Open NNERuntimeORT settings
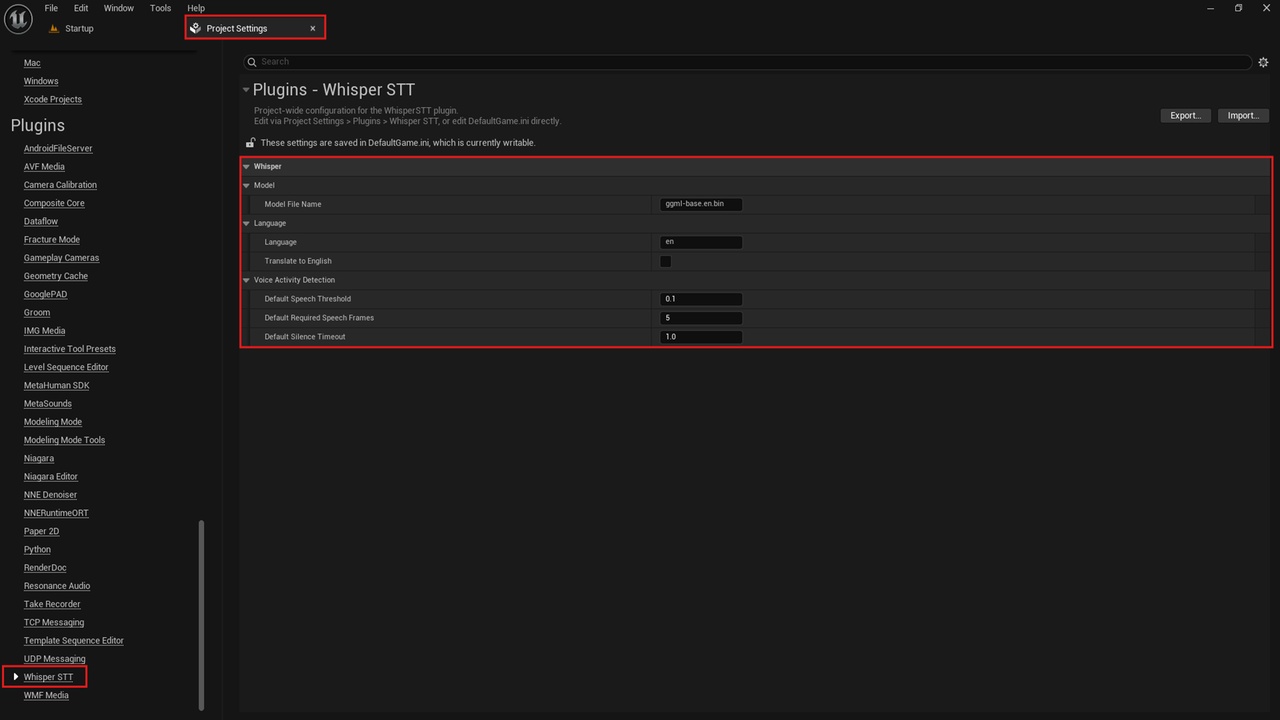Viewport: 1280px width, 720px height. (x=56, y=513)
